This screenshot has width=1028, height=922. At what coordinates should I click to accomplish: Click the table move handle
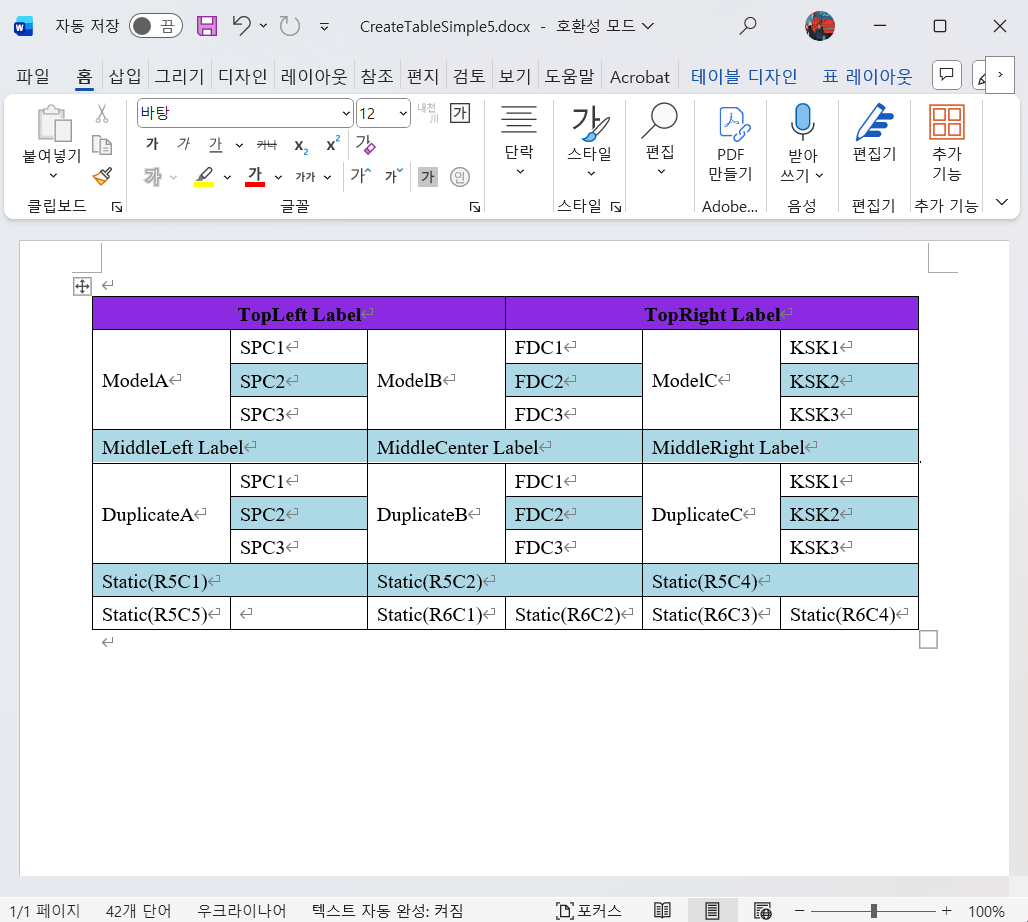click(x=82, y=287)
